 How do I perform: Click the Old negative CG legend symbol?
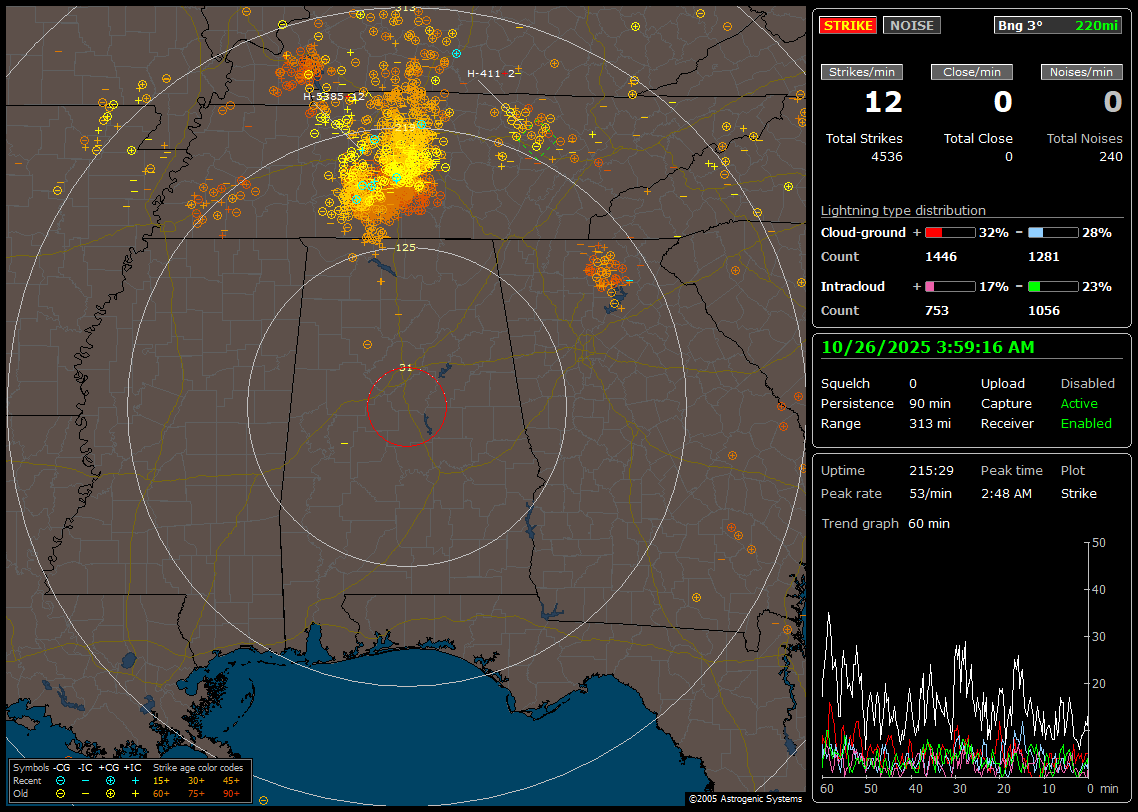tap(60, 793)
